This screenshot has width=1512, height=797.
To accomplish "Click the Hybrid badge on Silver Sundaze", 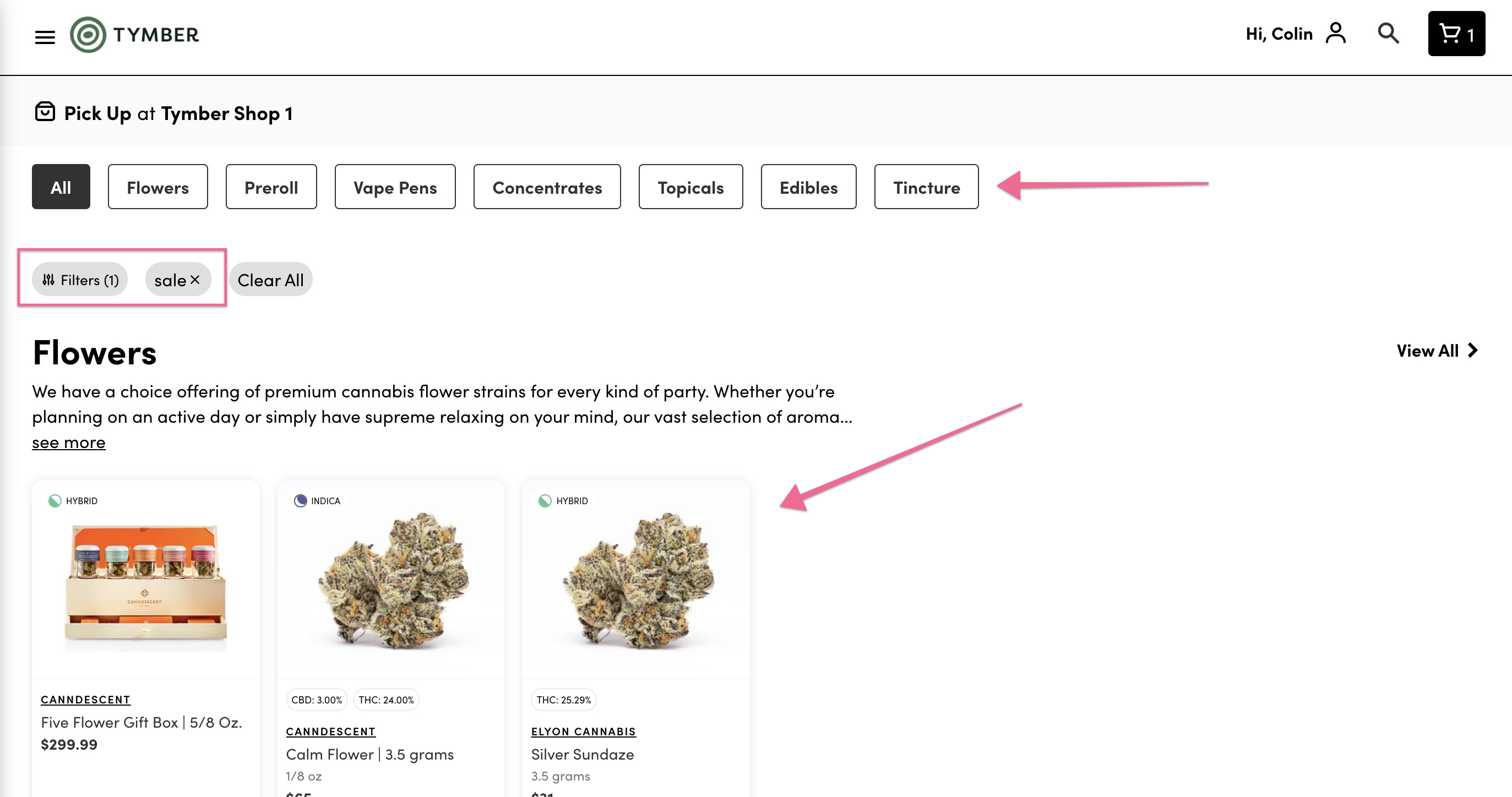I will pos(563,501).
